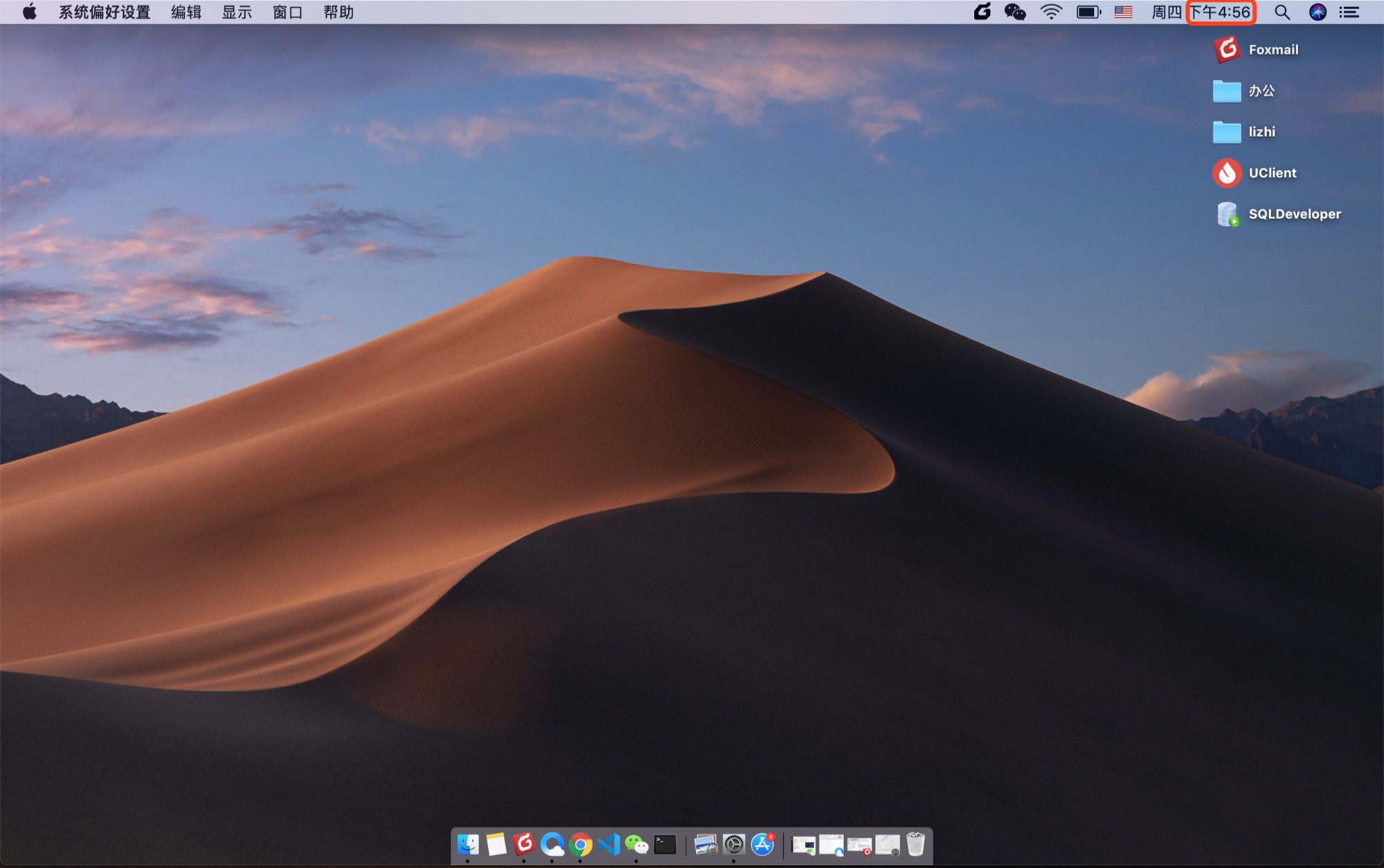The width and height of the screenshot is (1384, 868).
Task: Open the Notification Center list icon
Action: [1349, 12]
